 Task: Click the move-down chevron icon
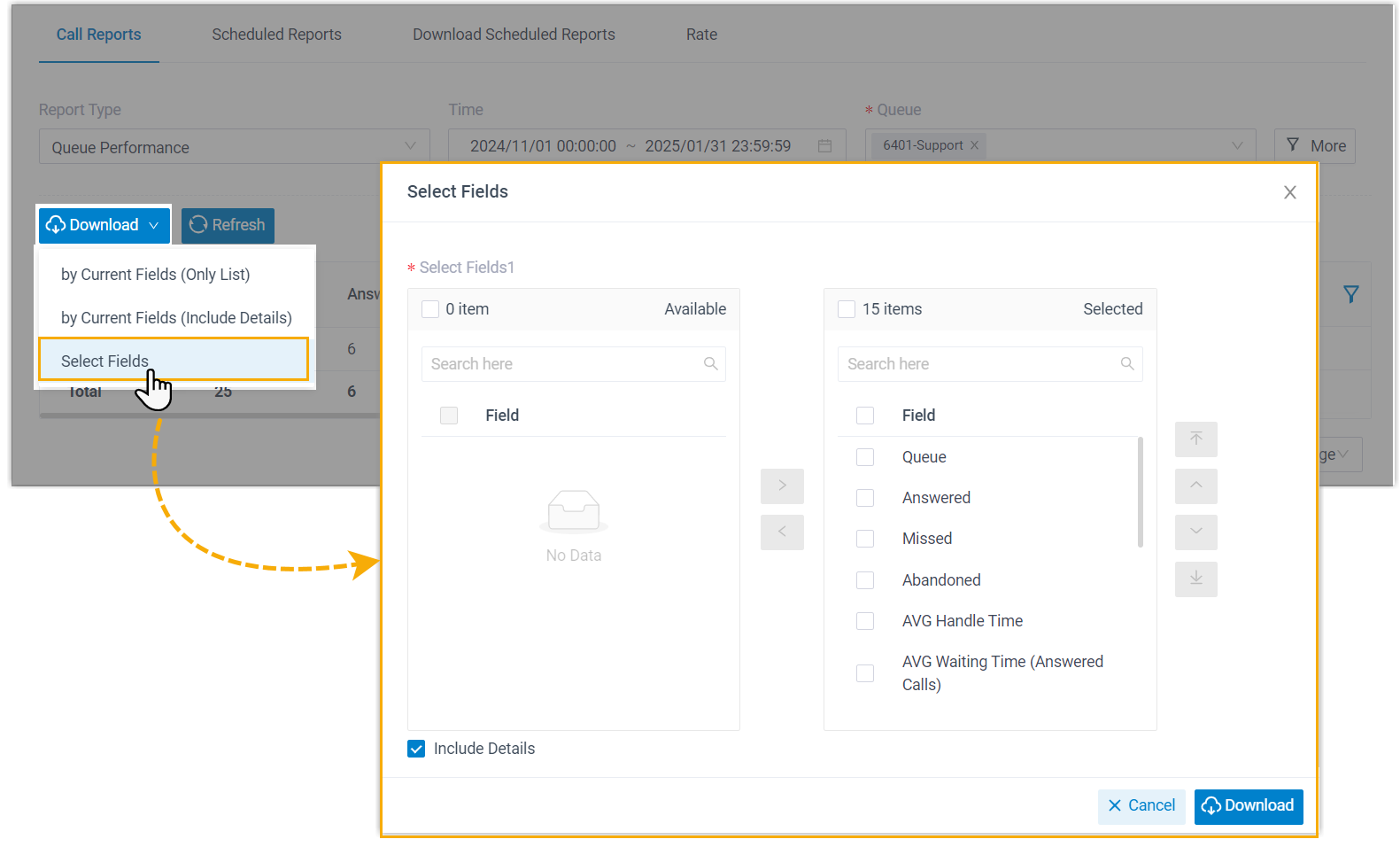pyautogui.click(x=1195, y=532)
